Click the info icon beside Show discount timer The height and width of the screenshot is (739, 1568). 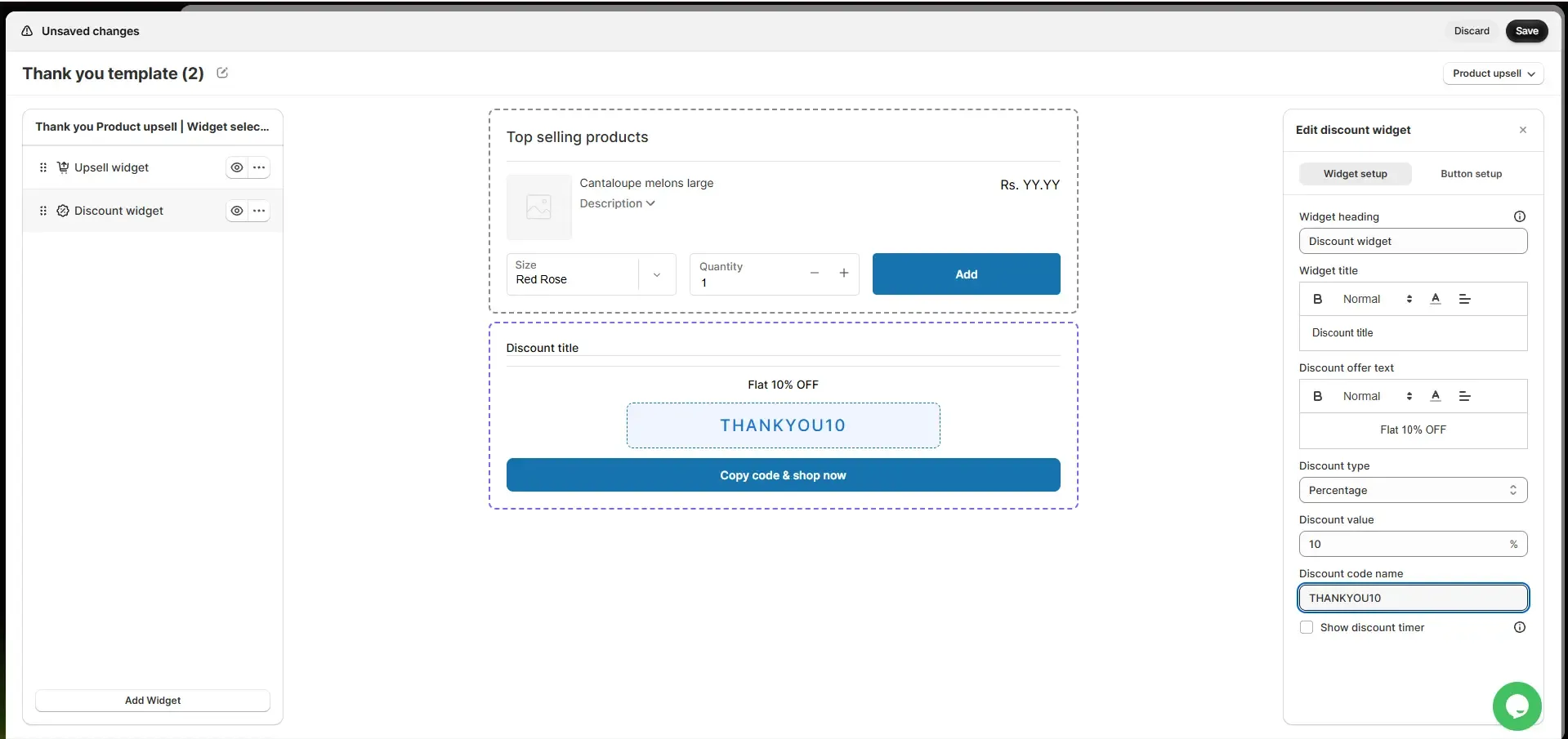tap(1520, 627)
